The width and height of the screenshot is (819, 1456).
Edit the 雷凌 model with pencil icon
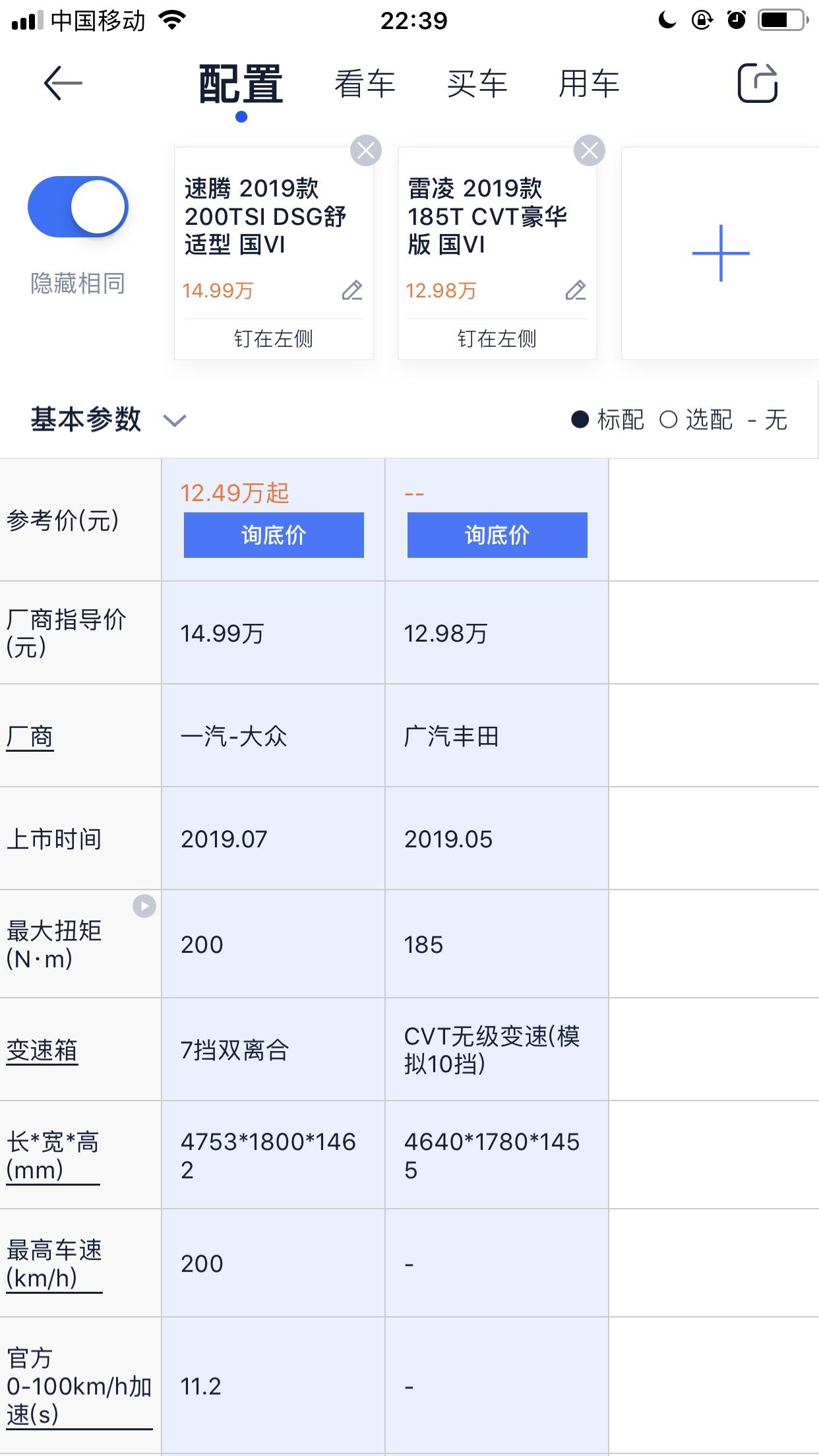(576, 290)
